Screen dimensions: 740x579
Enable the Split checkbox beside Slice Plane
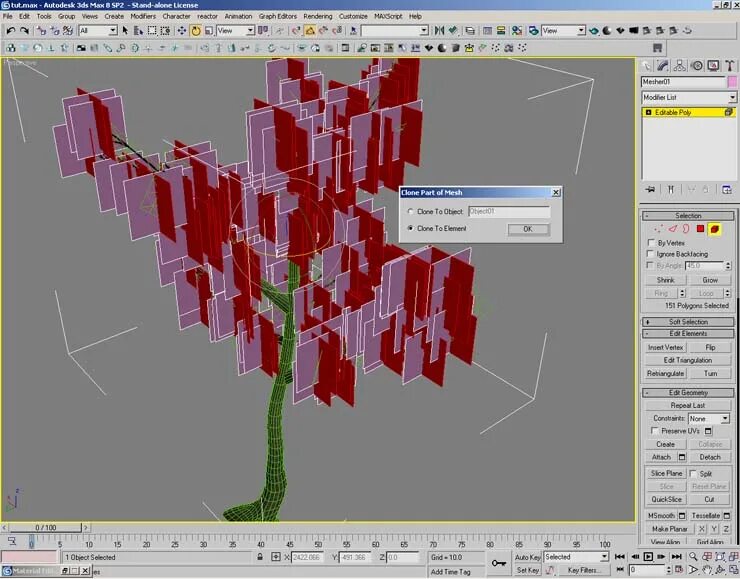click(x=693, y=473)
